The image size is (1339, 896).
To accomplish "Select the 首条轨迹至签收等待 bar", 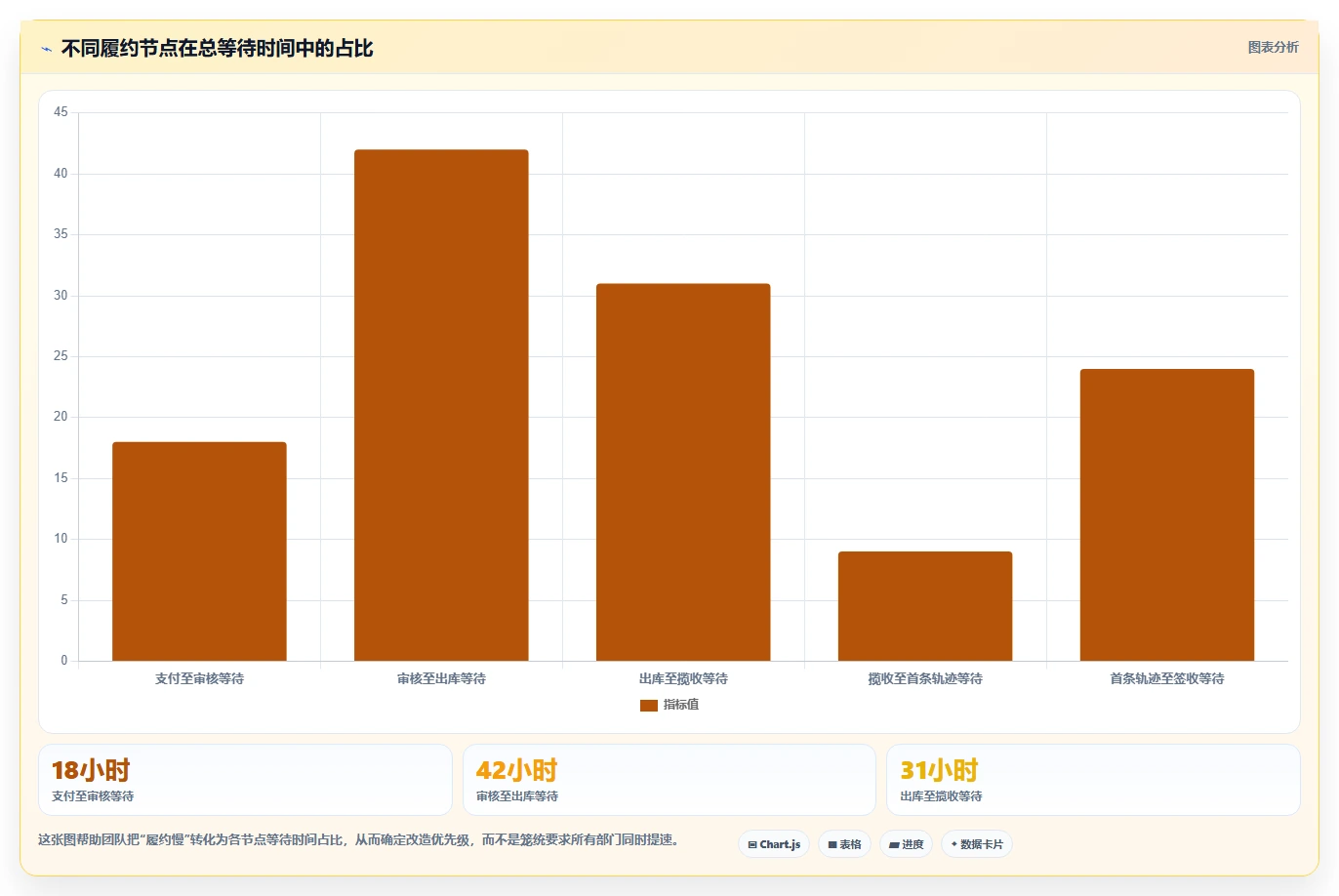I will (x=1167, y=515).
